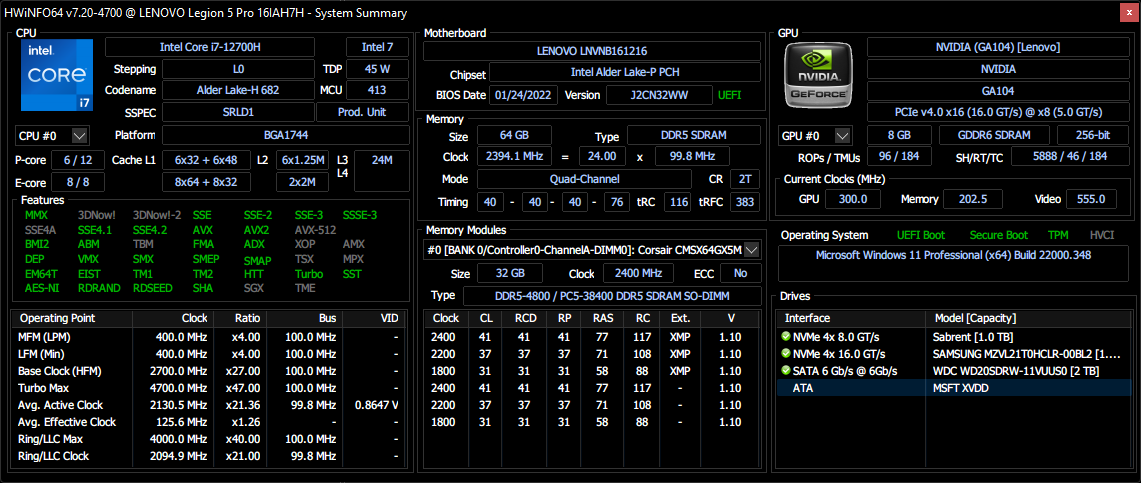Click green status icon for WDC drive
Screen dimensions: 1141x483
pos(786,371)
